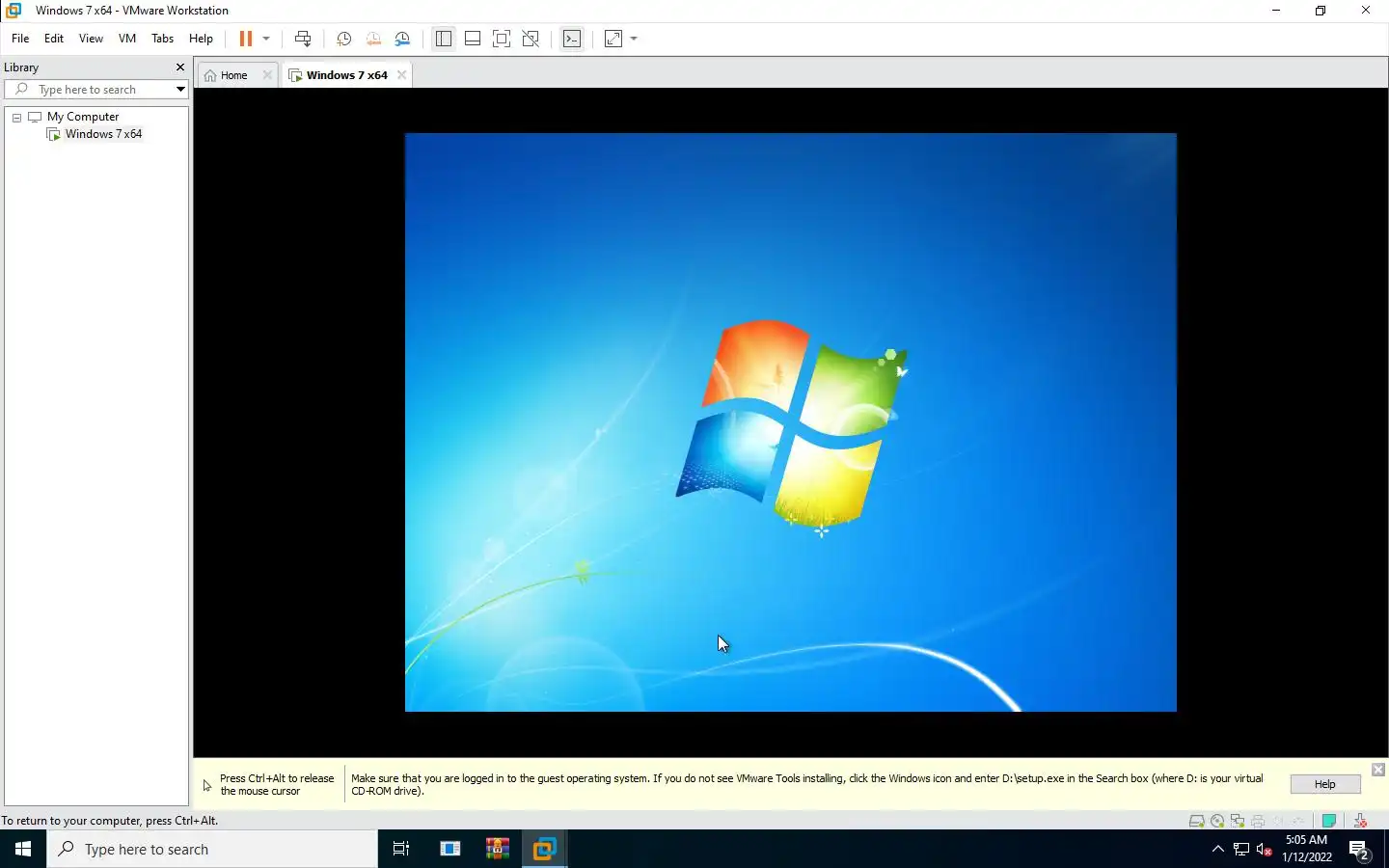
Task: Open the Help menu
Action: (x=201, y=39)
